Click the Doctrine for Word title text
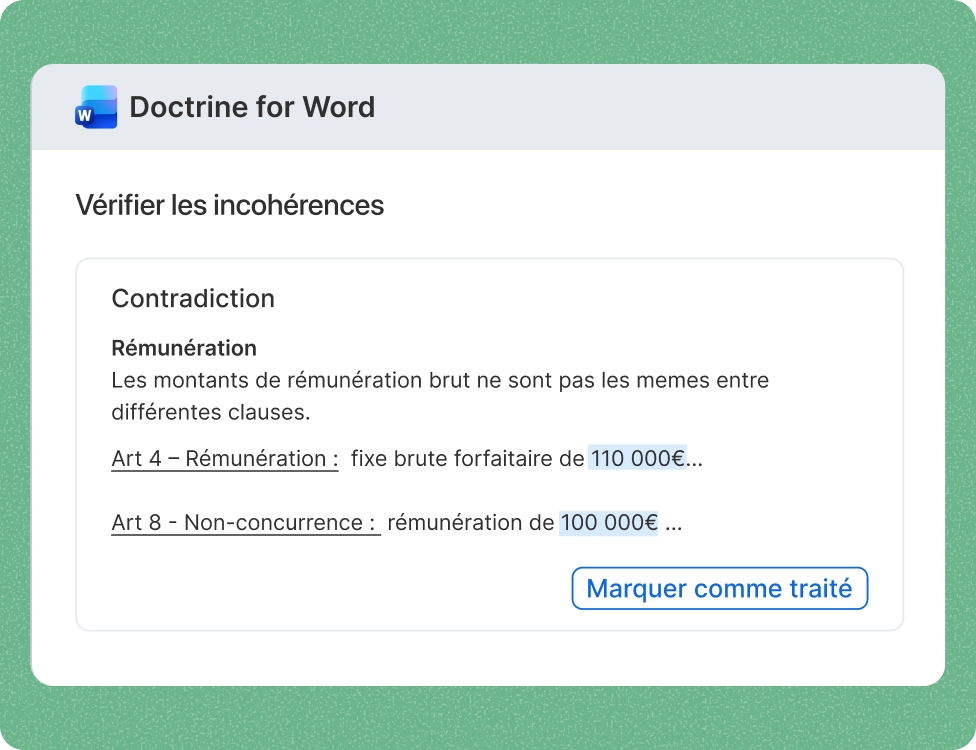Screen dimensions: 976x750 pyautogui.click(x=252, y=106)
